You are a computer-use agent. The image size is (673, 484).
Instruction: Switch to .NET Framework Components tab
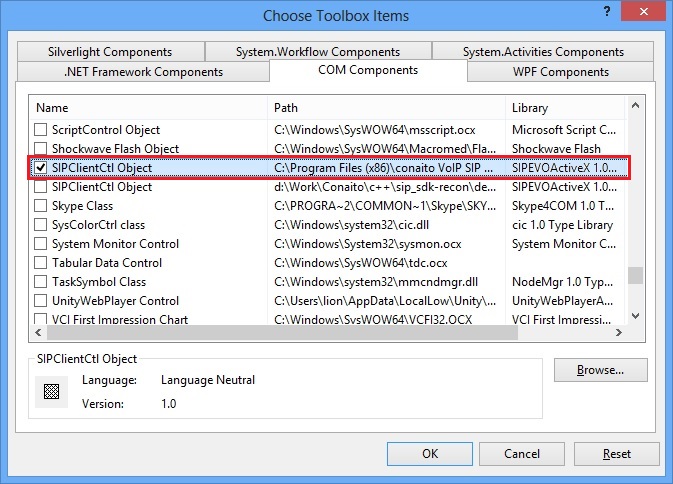(x=143, y=72)
